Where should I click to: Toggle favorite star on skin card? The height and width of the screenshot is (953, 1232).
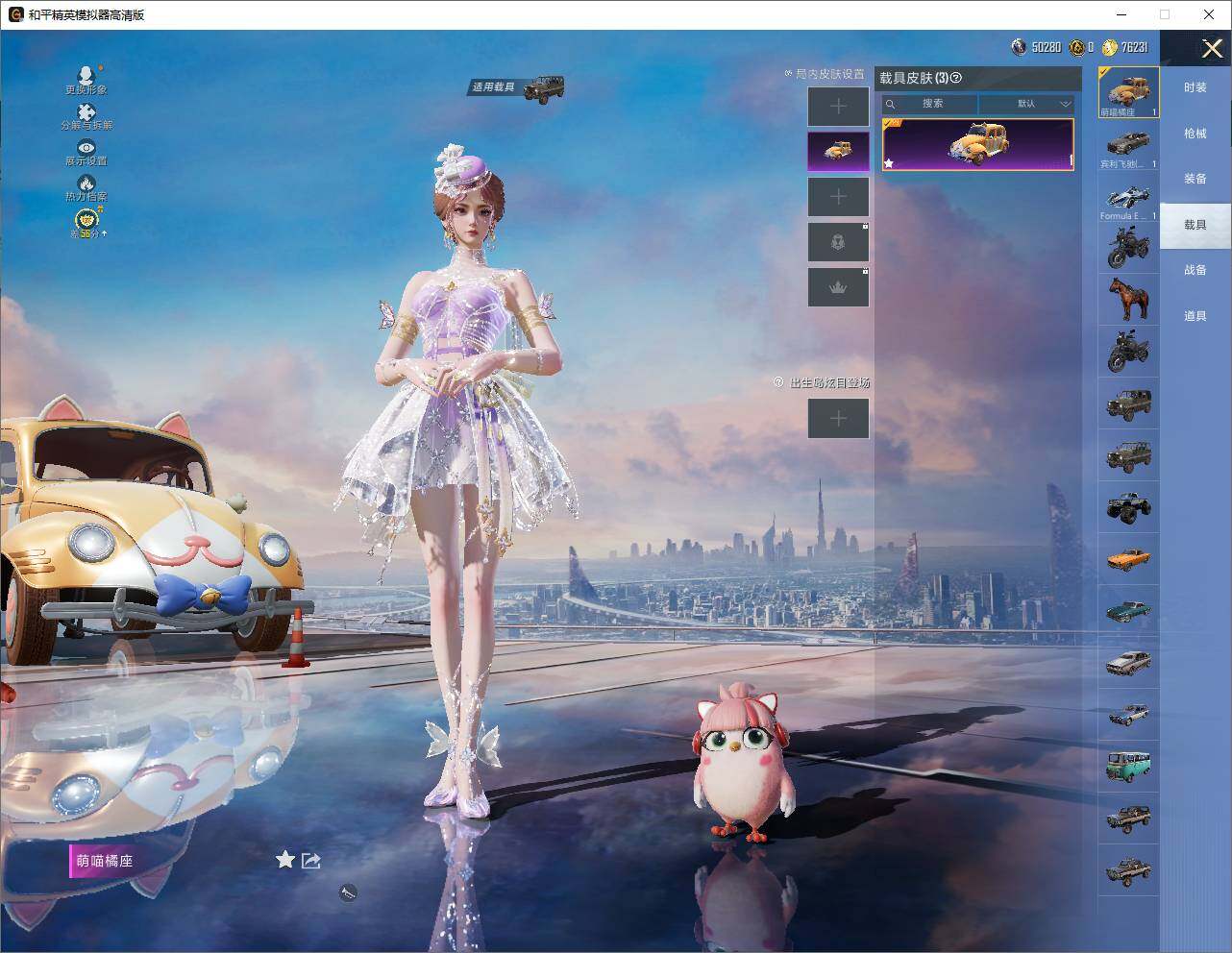click(889, 163)
